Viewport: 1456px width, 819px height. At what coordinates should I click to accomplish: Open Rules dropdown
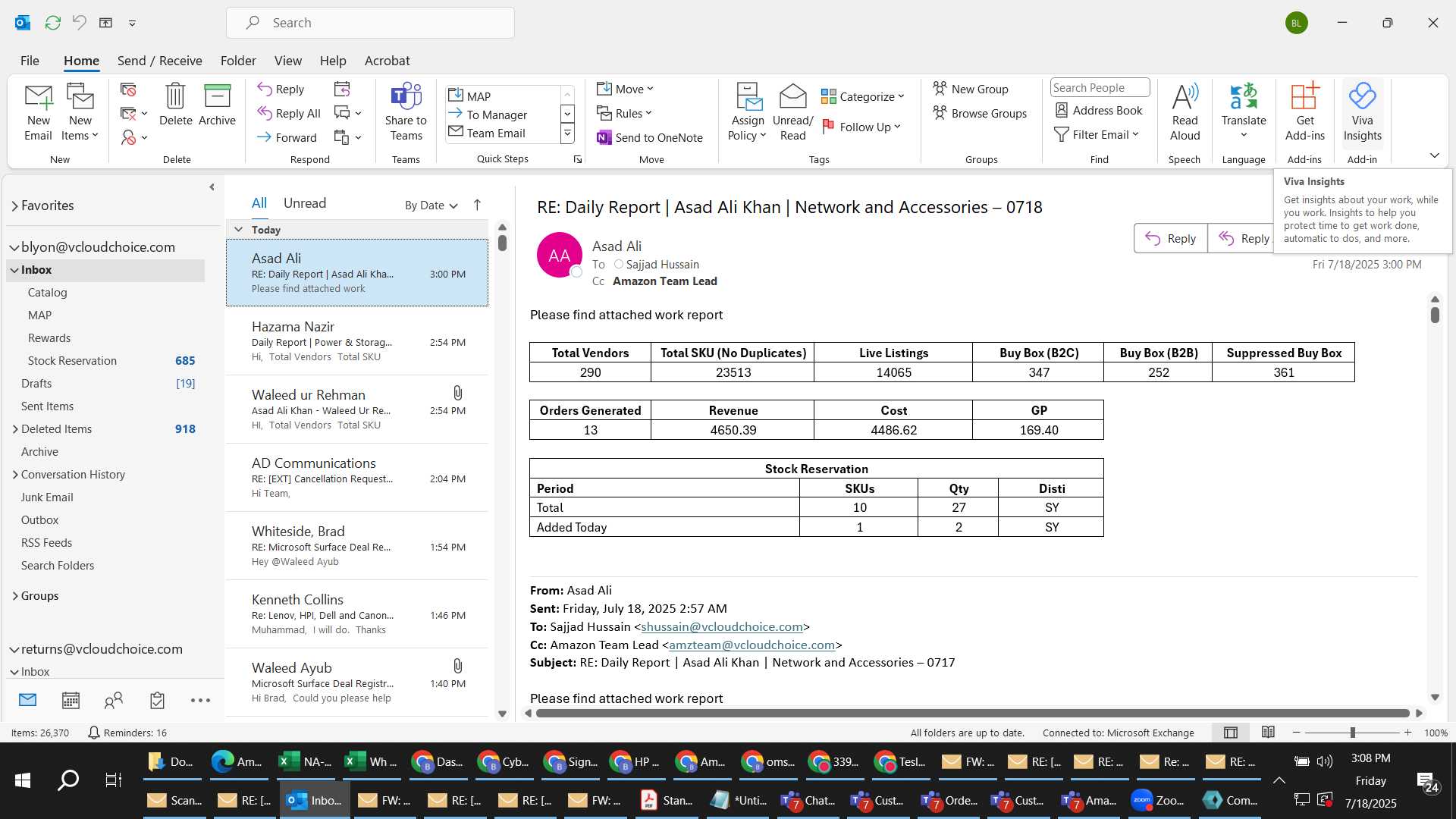624,113
